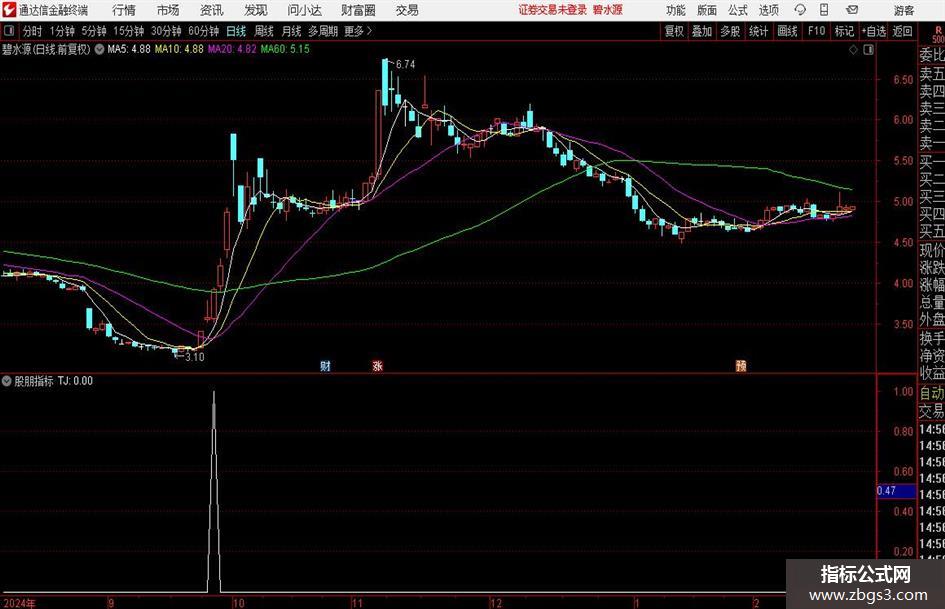The width and height of the screenshot is (945, 609).
Task: Click the 股朋指标 indicator name
Action: [34, 380]
